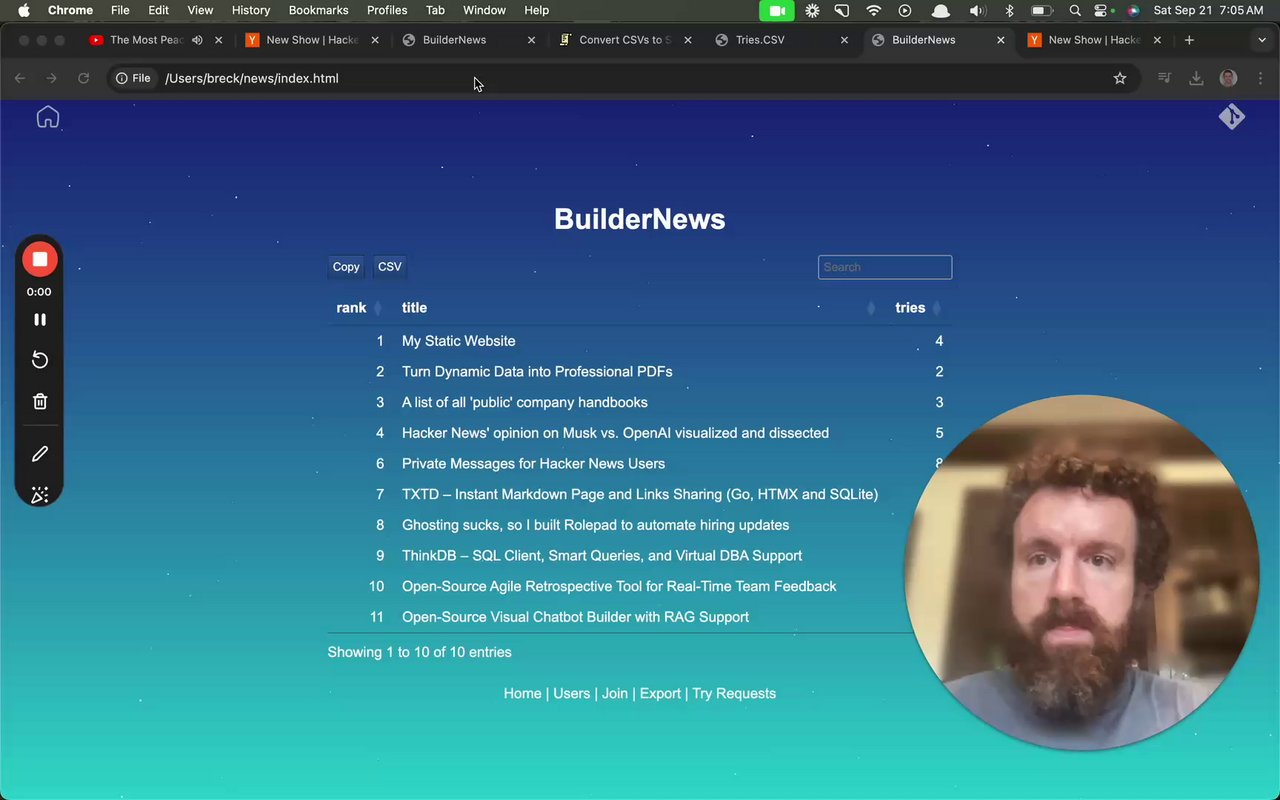Open a new tab with the plus button
The width and height of the screenshot is (1280, 800).
pyautogui.click(x=1189, y=40)
